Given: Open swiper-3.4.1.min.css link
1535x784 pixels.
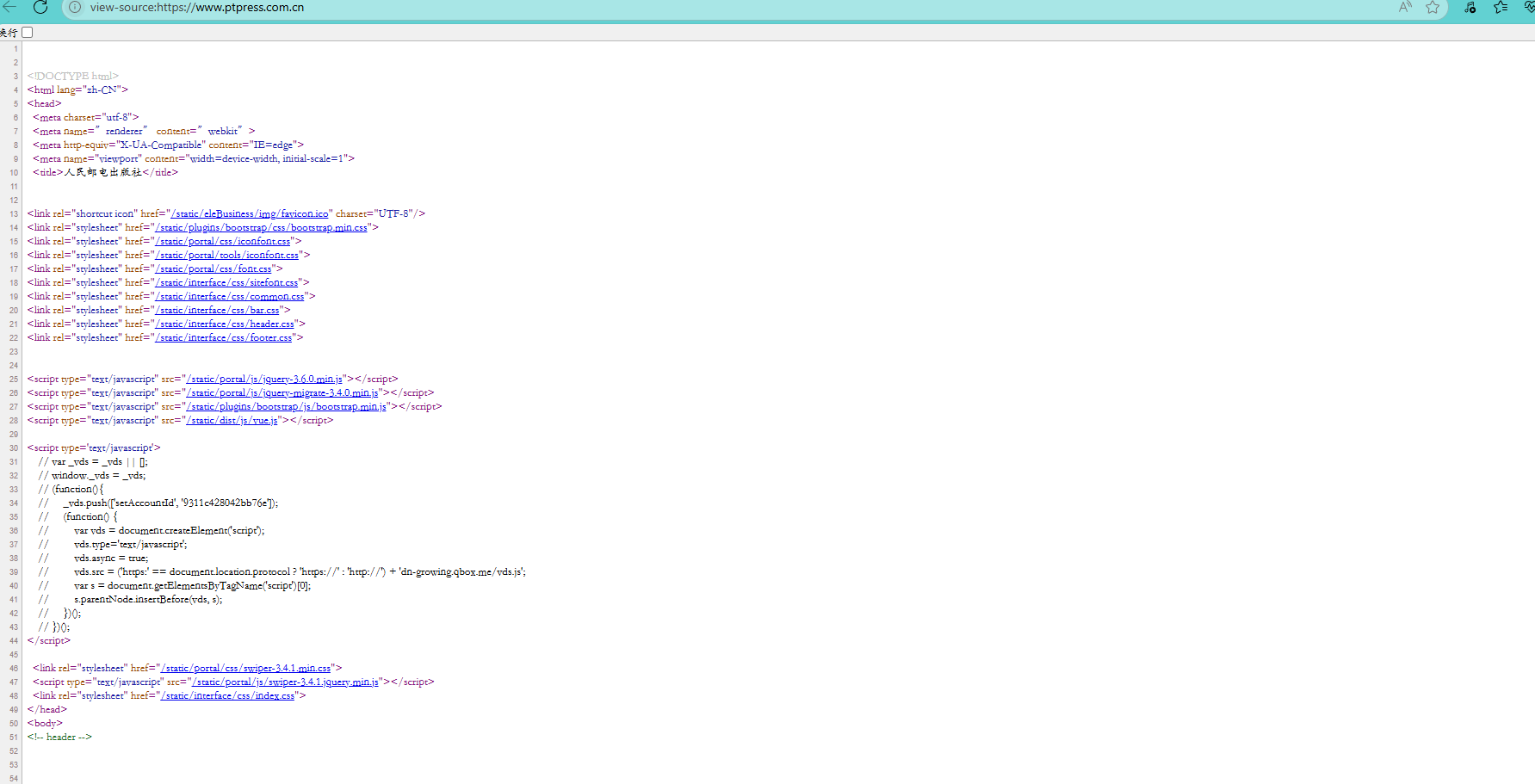Looking at the screenshot, I should click(246, 668).
